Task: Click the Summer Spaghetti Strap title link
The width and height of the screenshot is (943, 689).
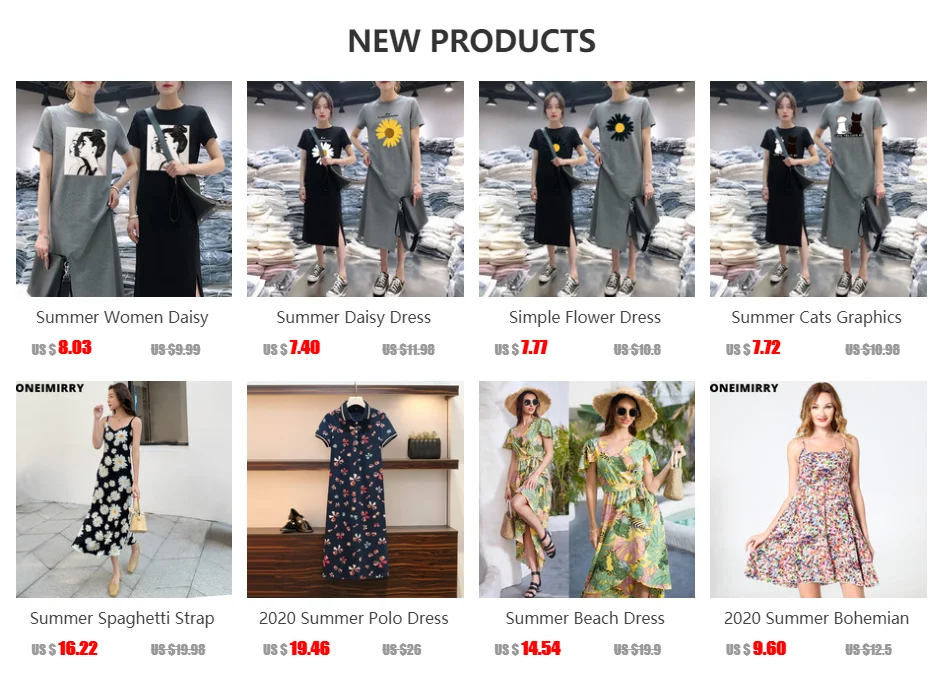Action: (122, 618)
